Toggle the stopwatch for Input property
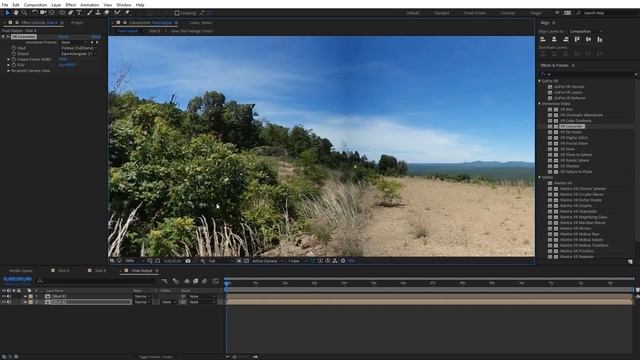 coord(14,48)
